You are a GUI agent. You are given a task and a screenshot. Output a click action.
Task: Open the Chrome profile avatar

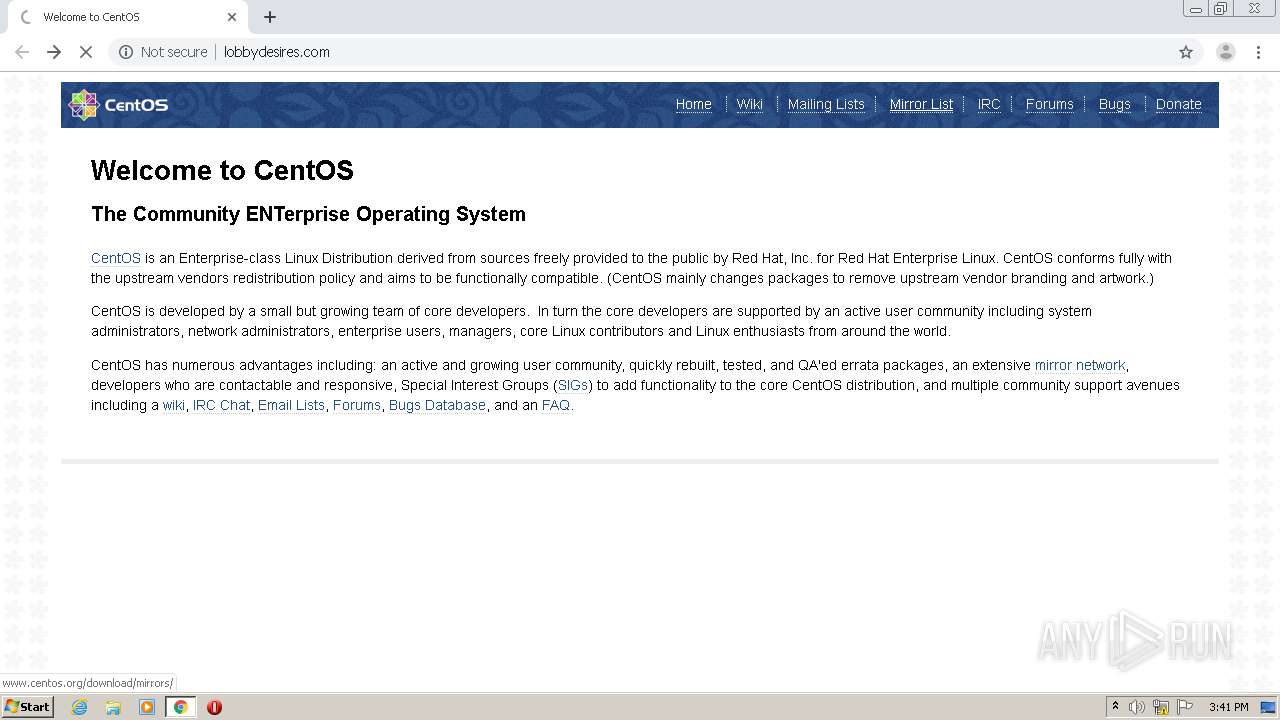coord(1225,52)
